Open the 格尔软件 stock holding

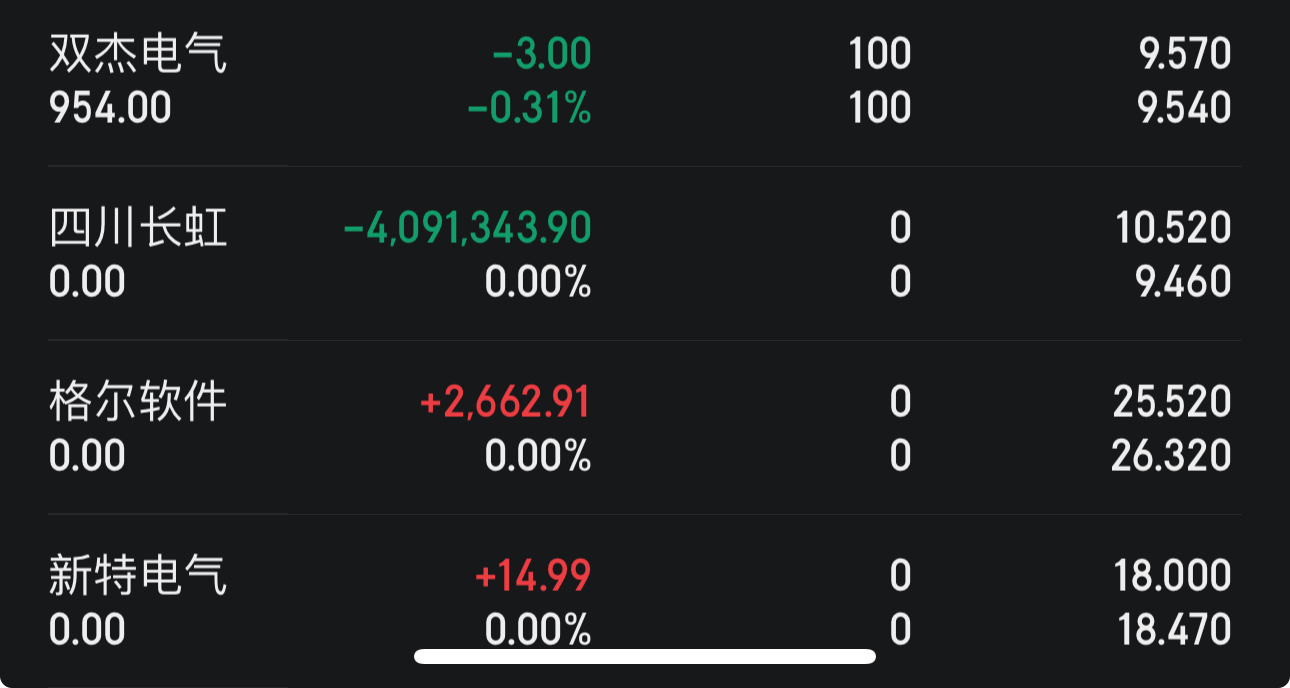pyautogui.click(x=138, y=402)
